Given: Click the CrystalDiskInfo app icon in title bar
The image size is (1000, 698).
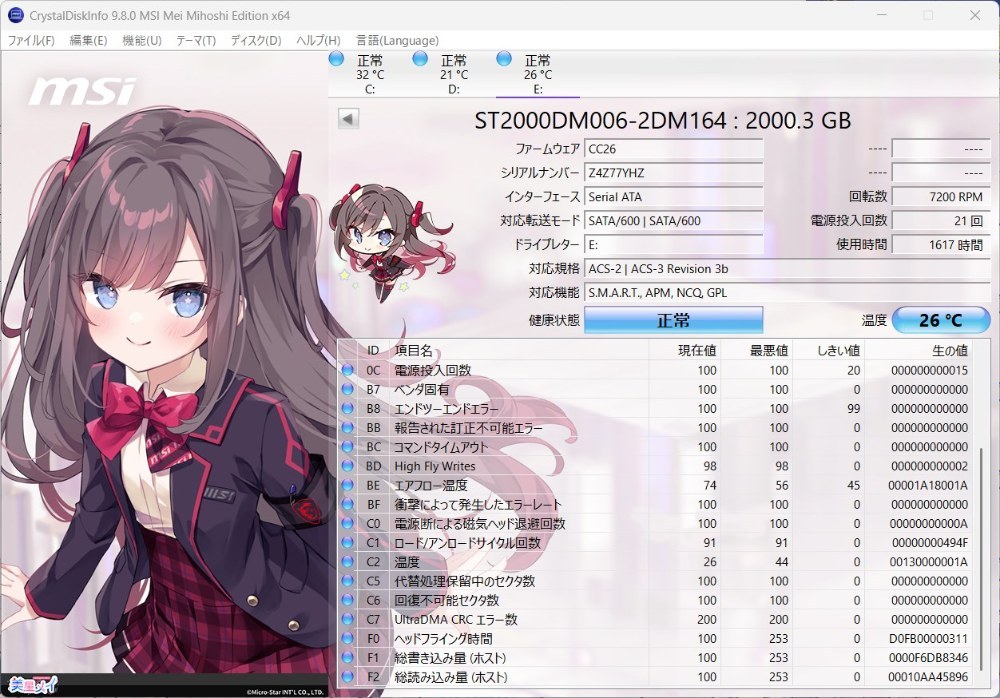Looking at the screenshot, I should (15, 15).
